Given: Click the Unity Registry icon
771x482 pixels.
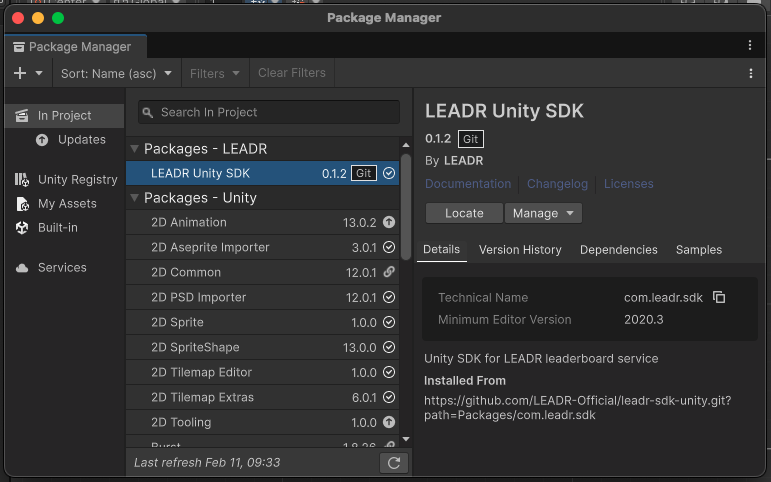Looking at the screenshot, I should click(x=22, y=180).
